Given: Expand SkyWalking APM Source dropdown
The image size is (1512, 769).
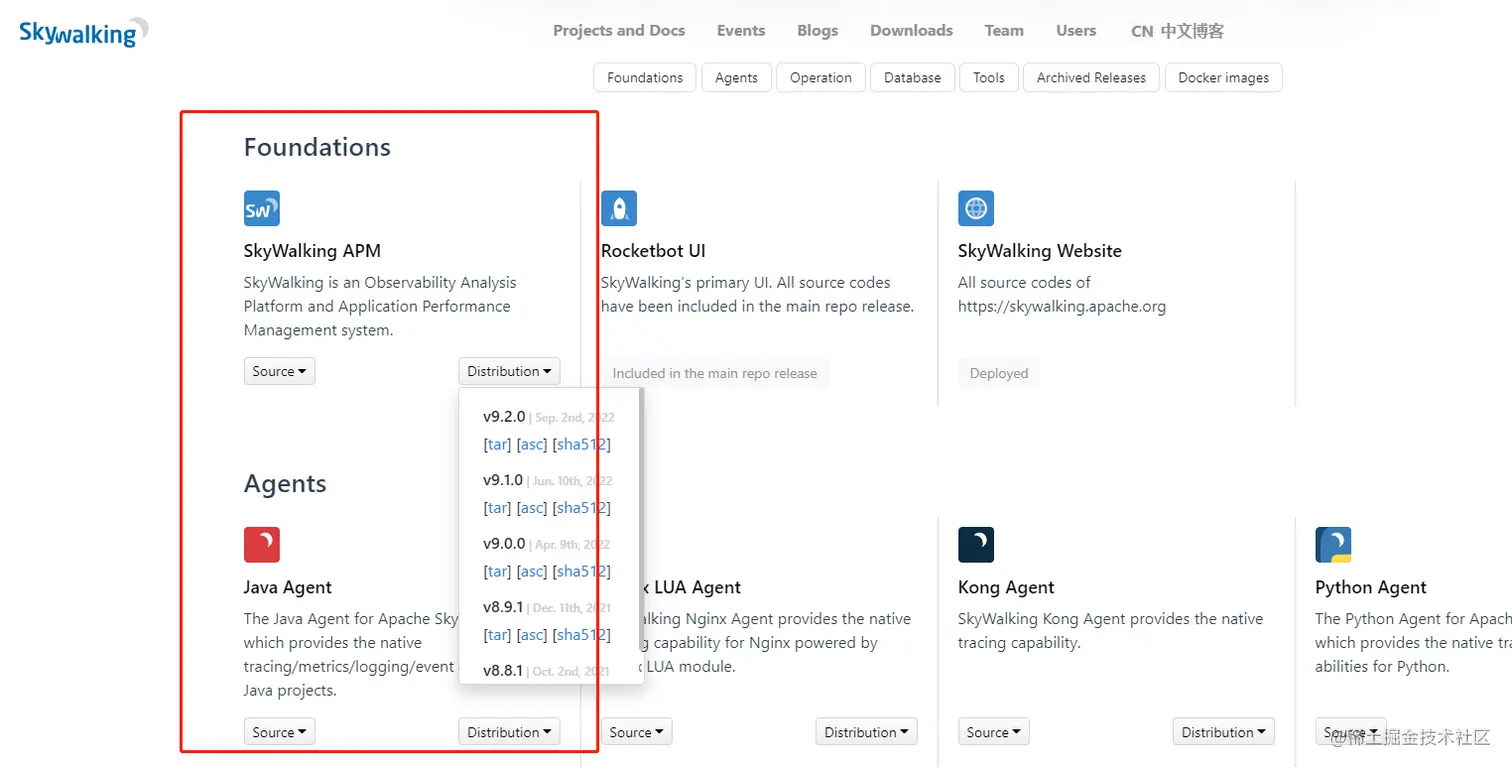Looking at the screenshot, I should (279, 371).
